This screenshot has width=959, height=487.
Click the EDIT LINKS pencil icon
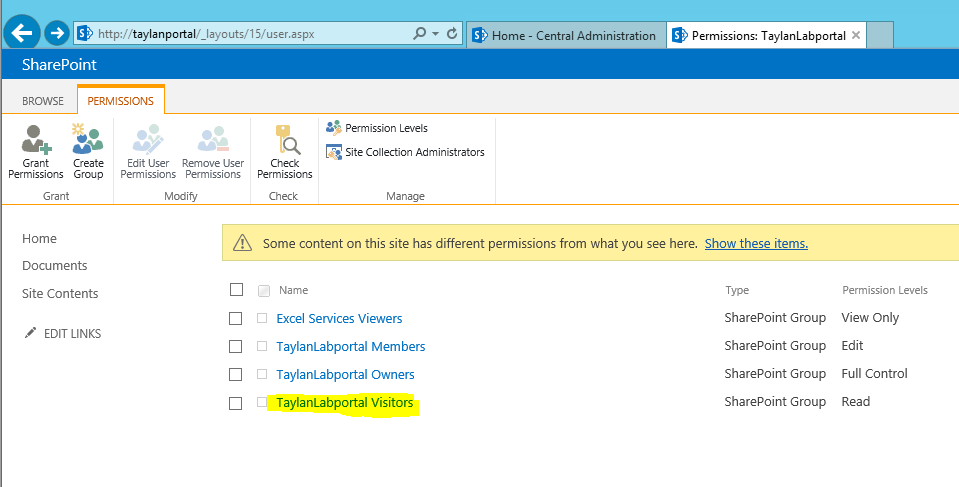click(x=30, y=333)
